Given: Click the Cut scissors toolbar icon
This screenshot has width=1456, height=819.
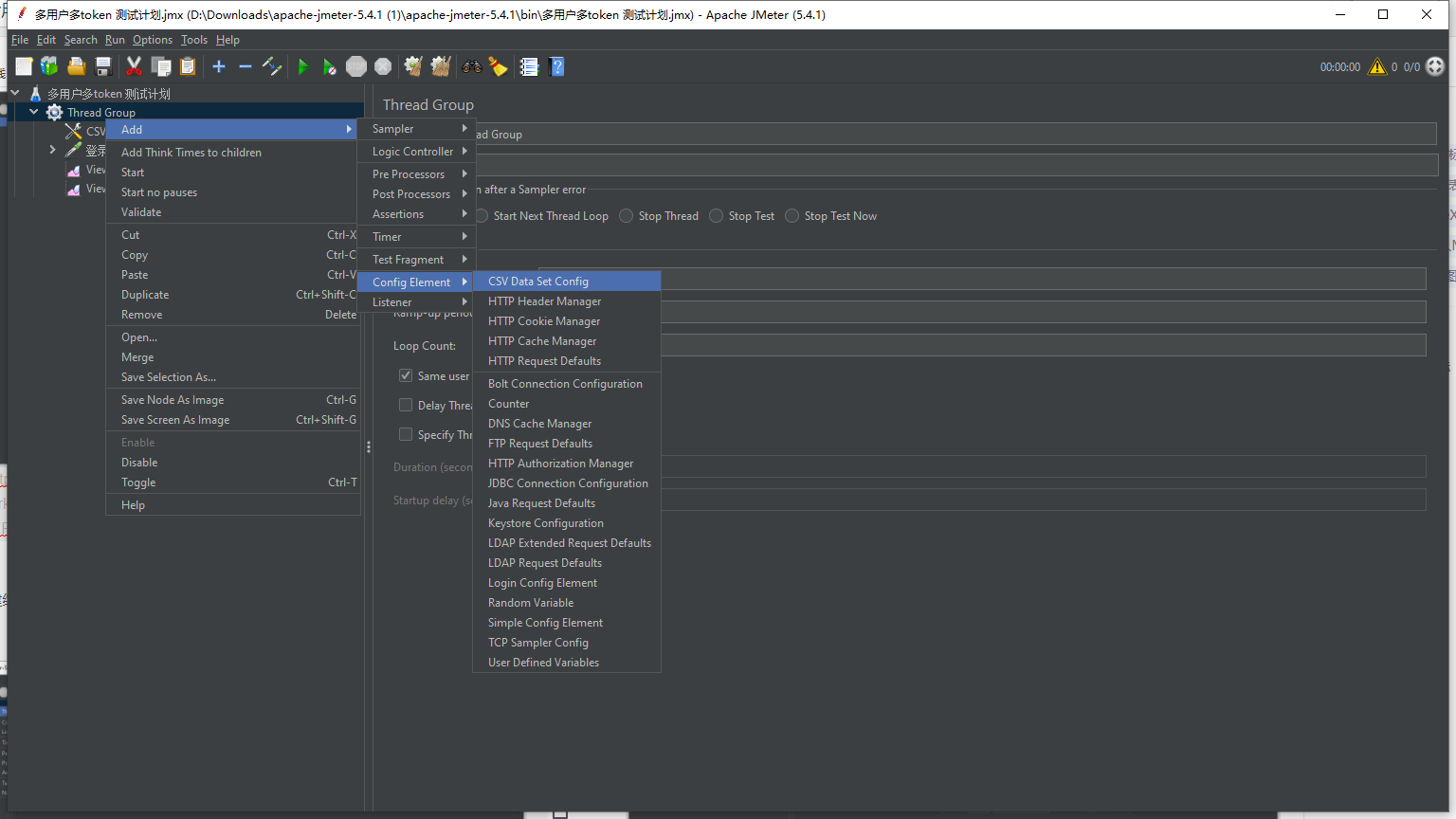Looking at the screenshot, I should pyautogui.click(x=134, y=66).
